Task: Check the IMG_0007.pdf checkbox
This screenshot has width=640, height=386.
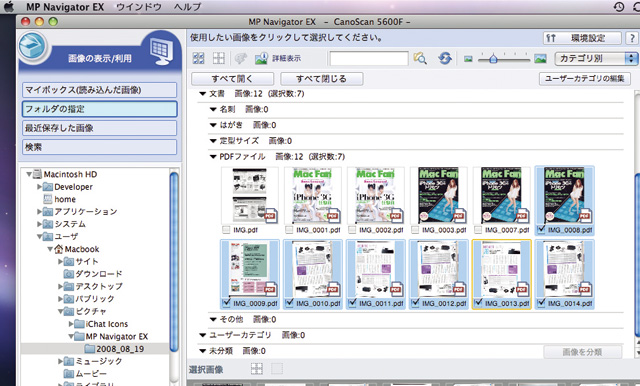Action: [478, 230]
